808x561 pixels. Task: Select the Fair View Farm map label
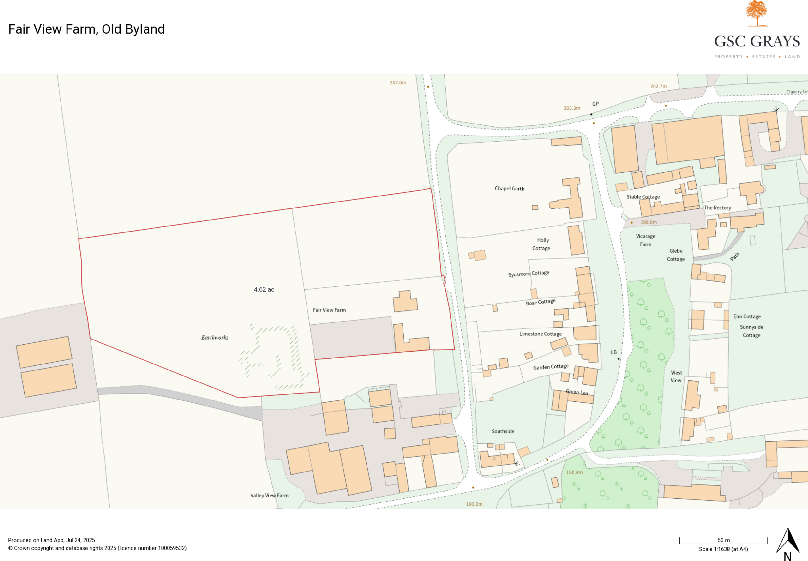pos(329,311)
